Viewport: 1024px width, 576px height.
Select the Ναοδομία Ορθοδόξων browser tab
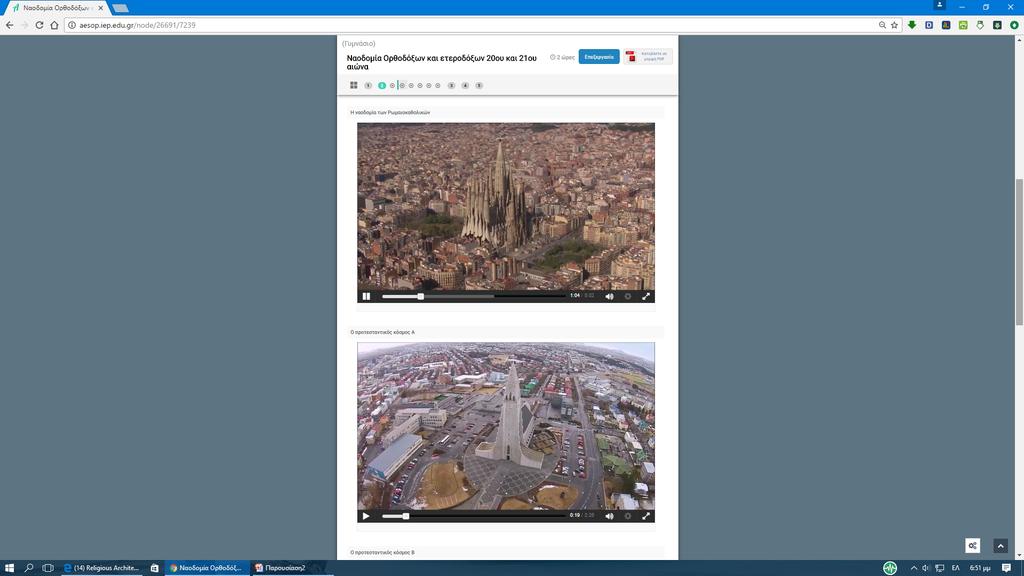coord(56,8)
